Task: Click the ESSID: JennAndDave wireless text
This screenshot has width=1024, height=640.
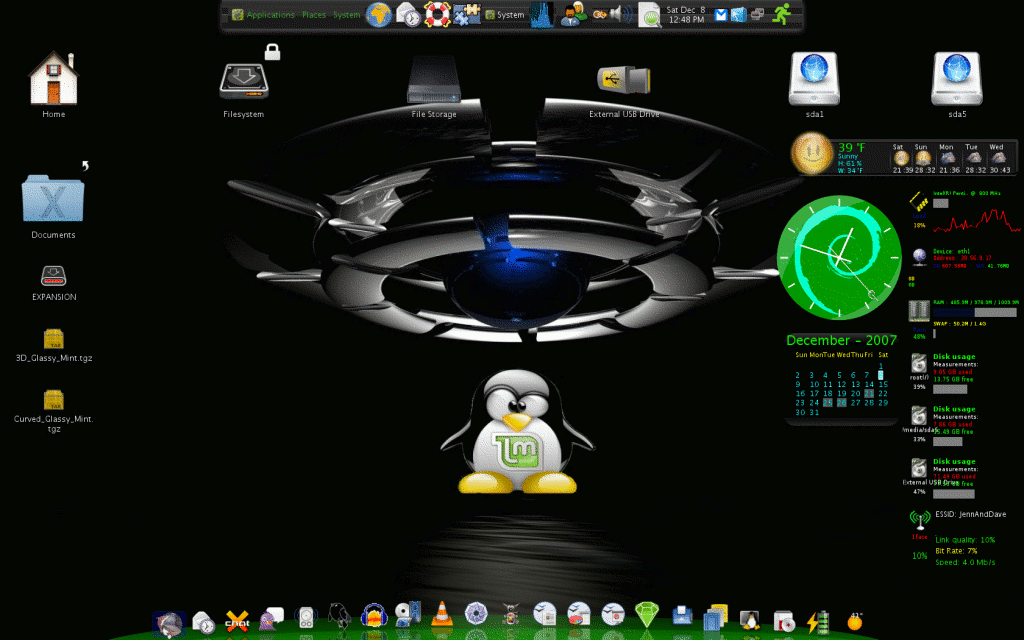Action: coord(970,514)
